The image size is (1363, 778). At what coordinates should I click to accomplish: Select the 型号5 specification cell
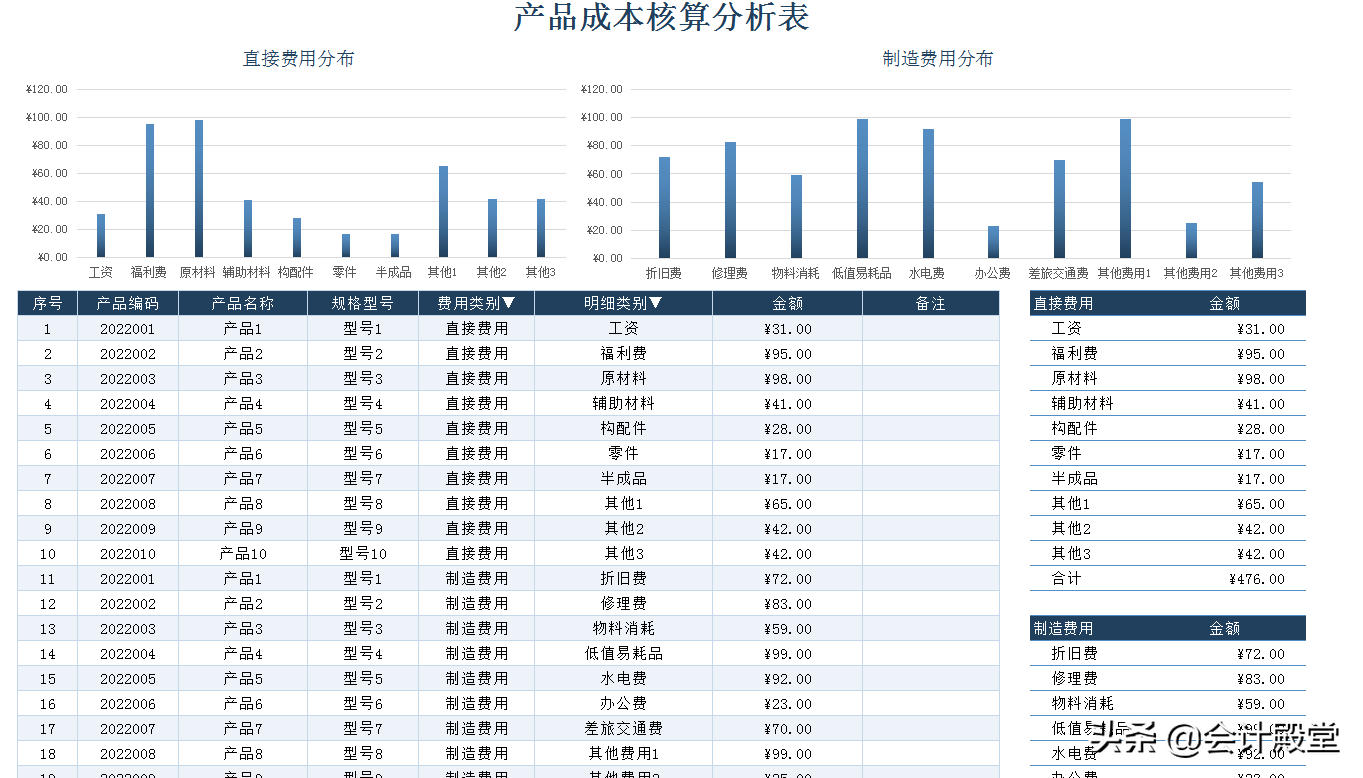click(x=361, y=428)
